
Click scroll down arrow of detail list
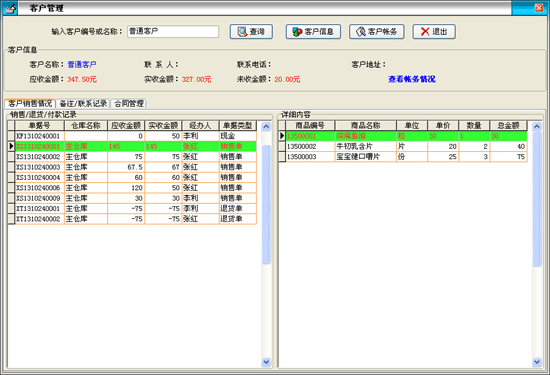click(537, 362)
